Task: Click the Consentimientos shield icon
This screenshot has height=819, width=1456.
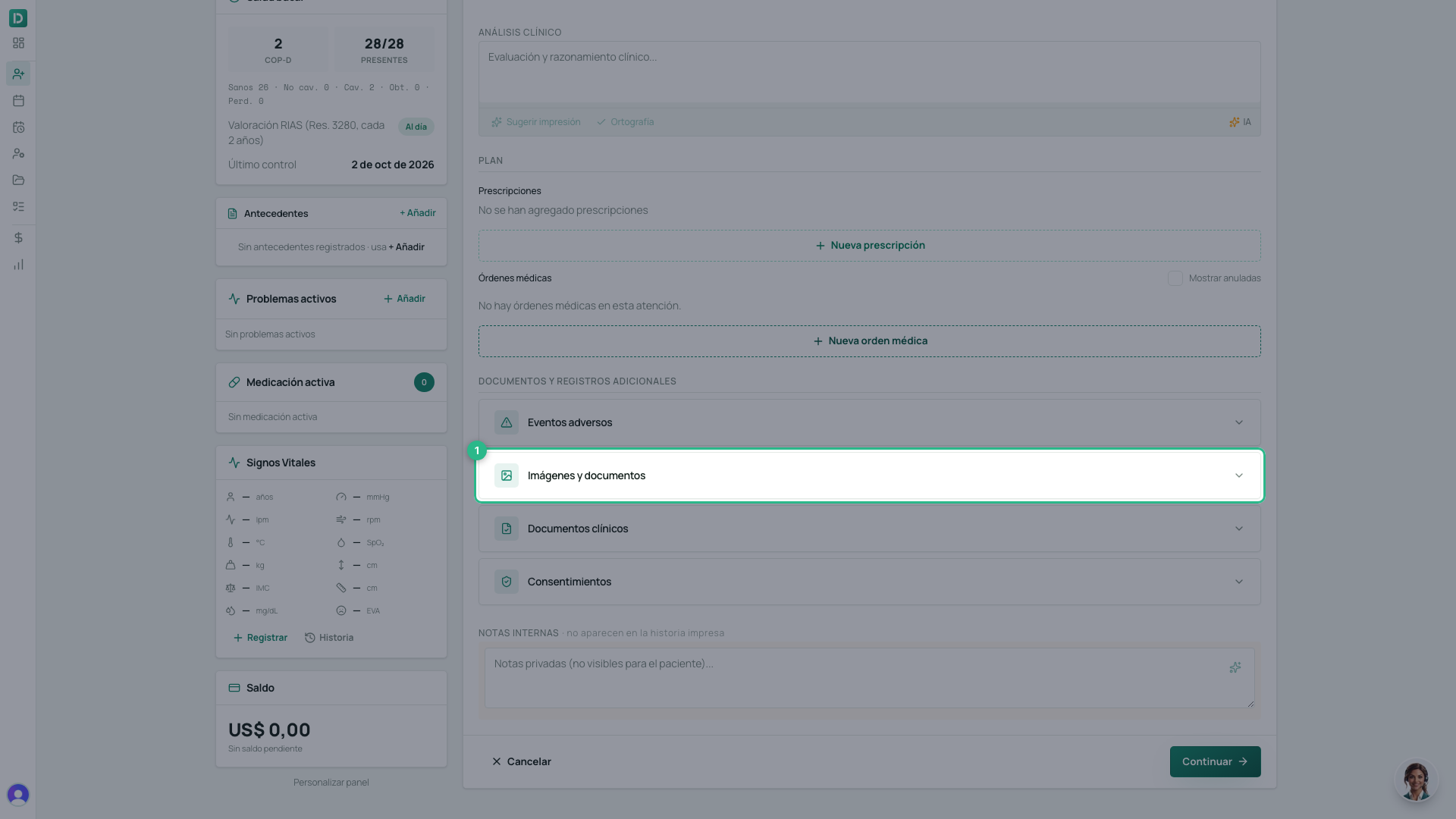Action: pos(507,582)
